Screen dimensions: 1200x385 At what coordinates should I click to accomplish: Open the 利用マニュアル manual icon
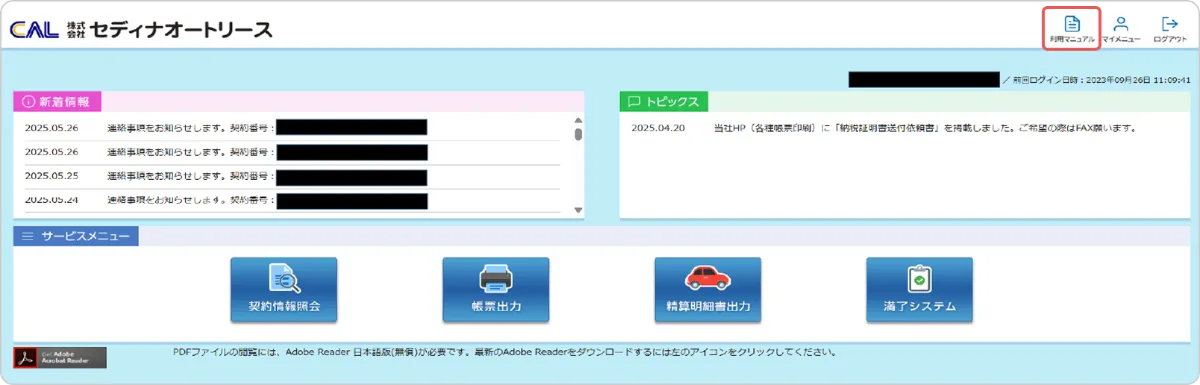[x=1072, y=28]
